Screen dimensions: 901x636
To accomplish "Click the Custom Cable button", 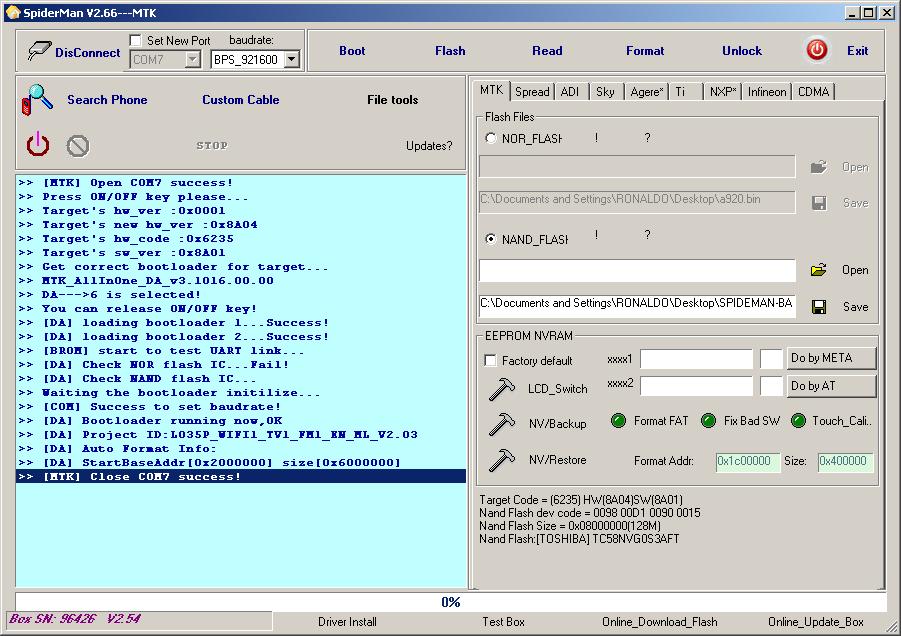I will 241,99.
